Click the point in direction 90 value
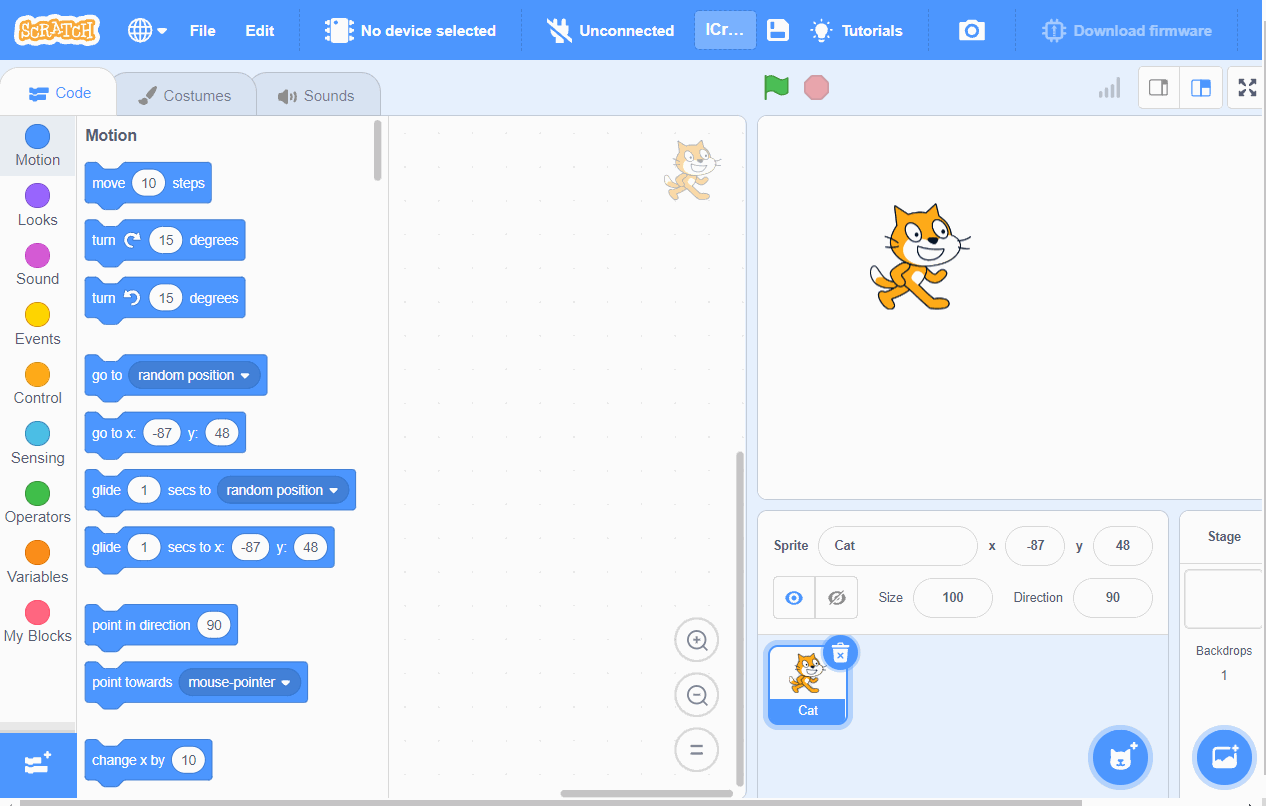Viewport: 1266px width, 806px height. (x=214, y=625)
